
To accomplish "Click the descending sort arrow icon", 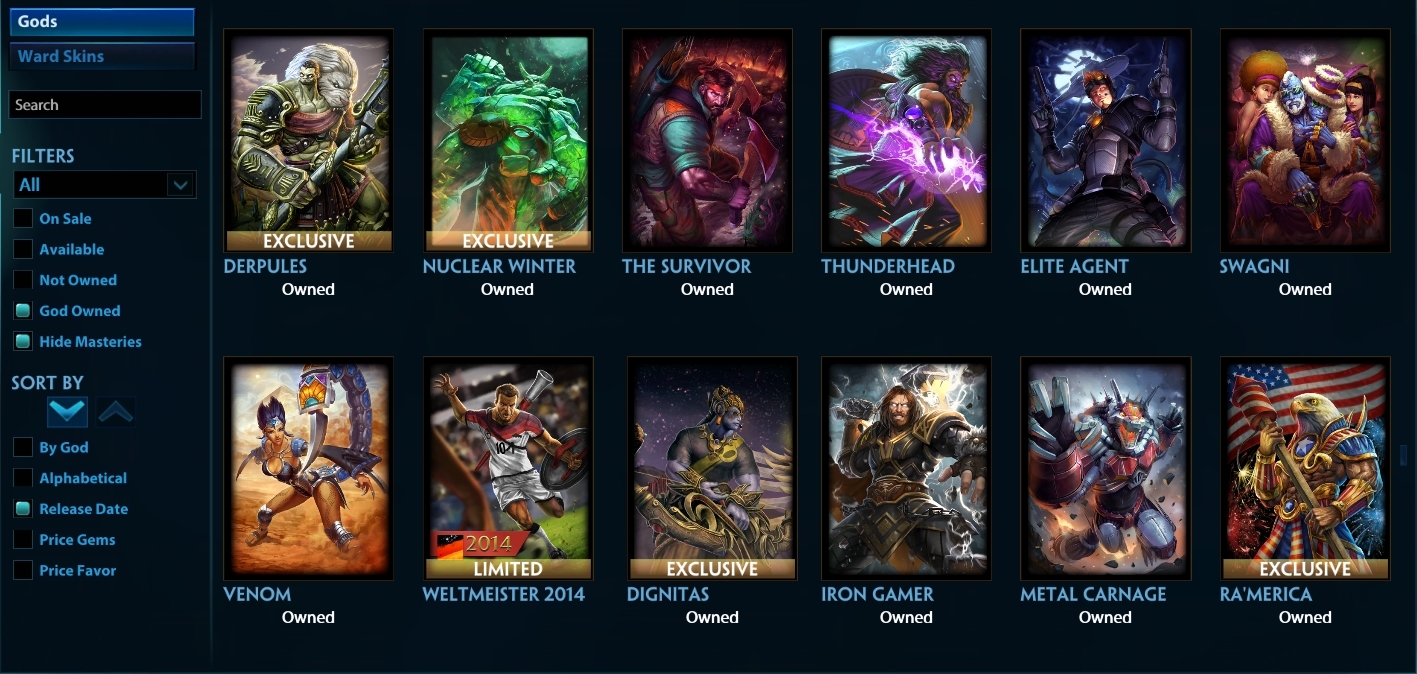I will (68, 411).
